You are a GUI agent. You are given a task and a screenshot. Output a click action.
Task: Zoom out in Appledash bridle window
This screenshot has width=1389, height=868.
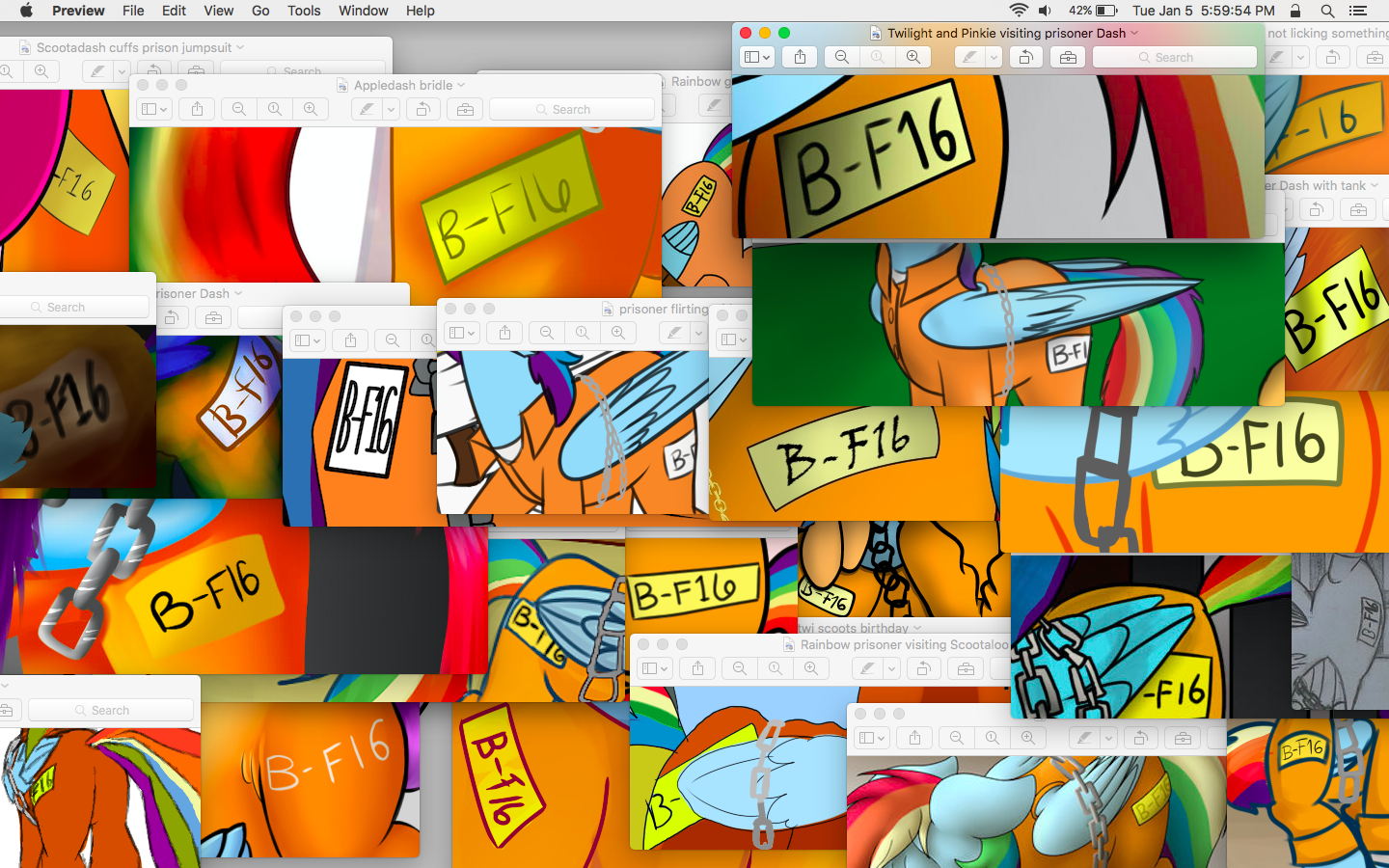pos(239,109)
